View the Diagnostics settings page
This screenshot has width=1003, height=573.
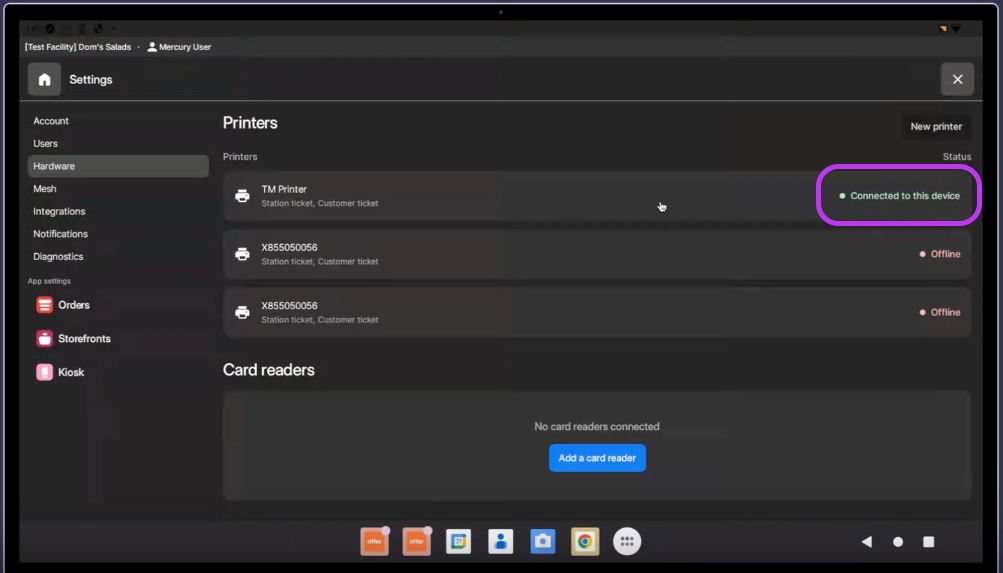point(58,257)
